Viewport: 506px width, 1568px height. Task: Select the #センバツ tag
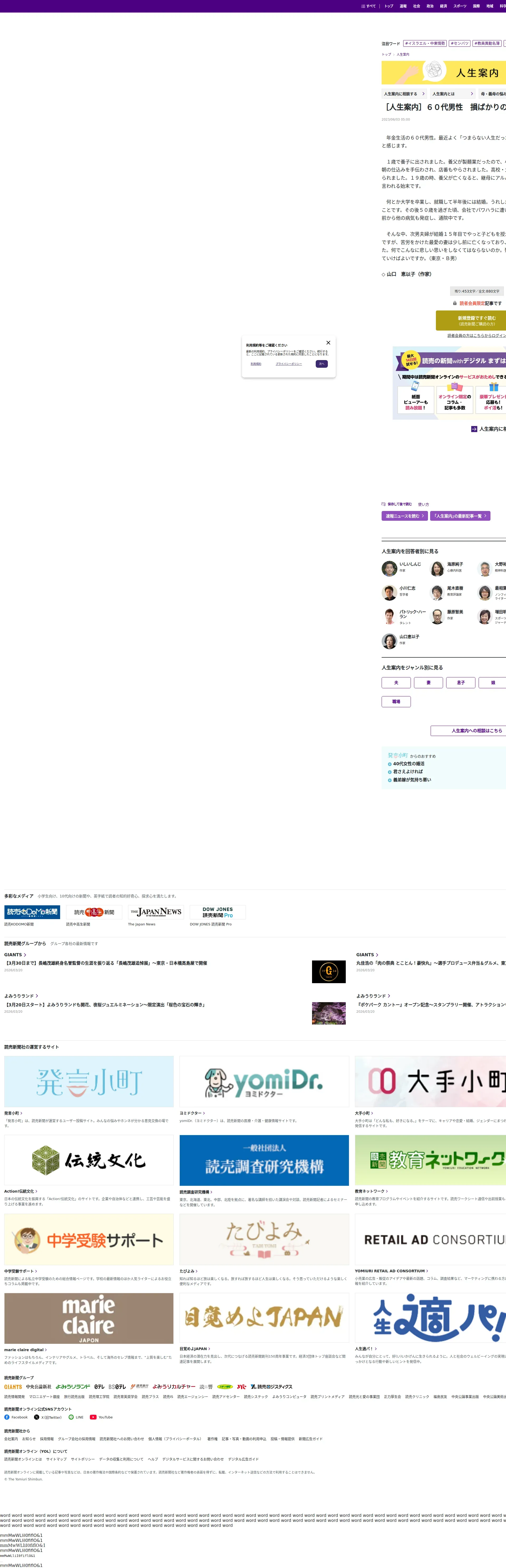point(460,43)
